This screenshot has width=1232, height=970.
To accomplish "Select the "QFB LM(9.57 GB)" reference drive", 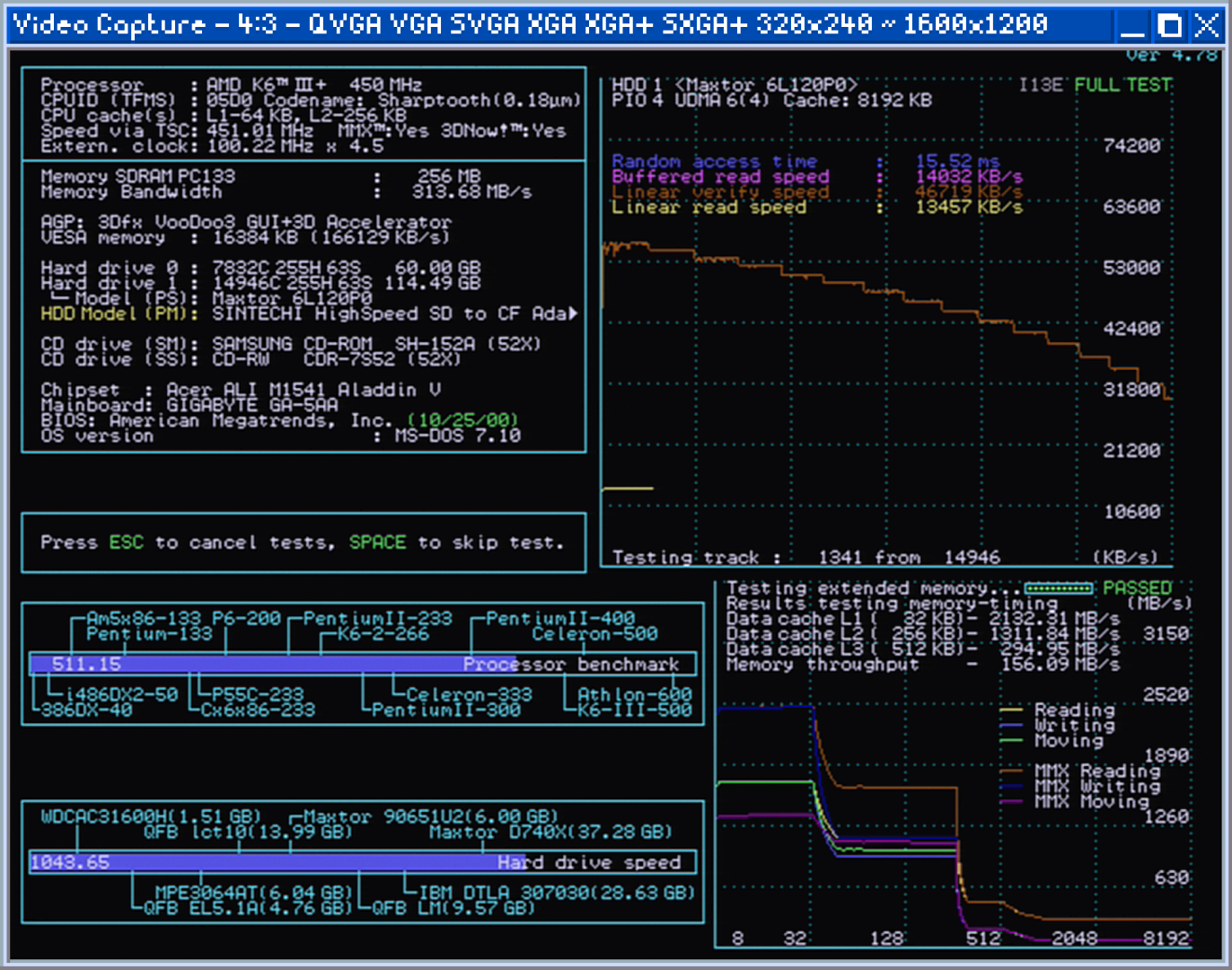I will click(453, 908).
